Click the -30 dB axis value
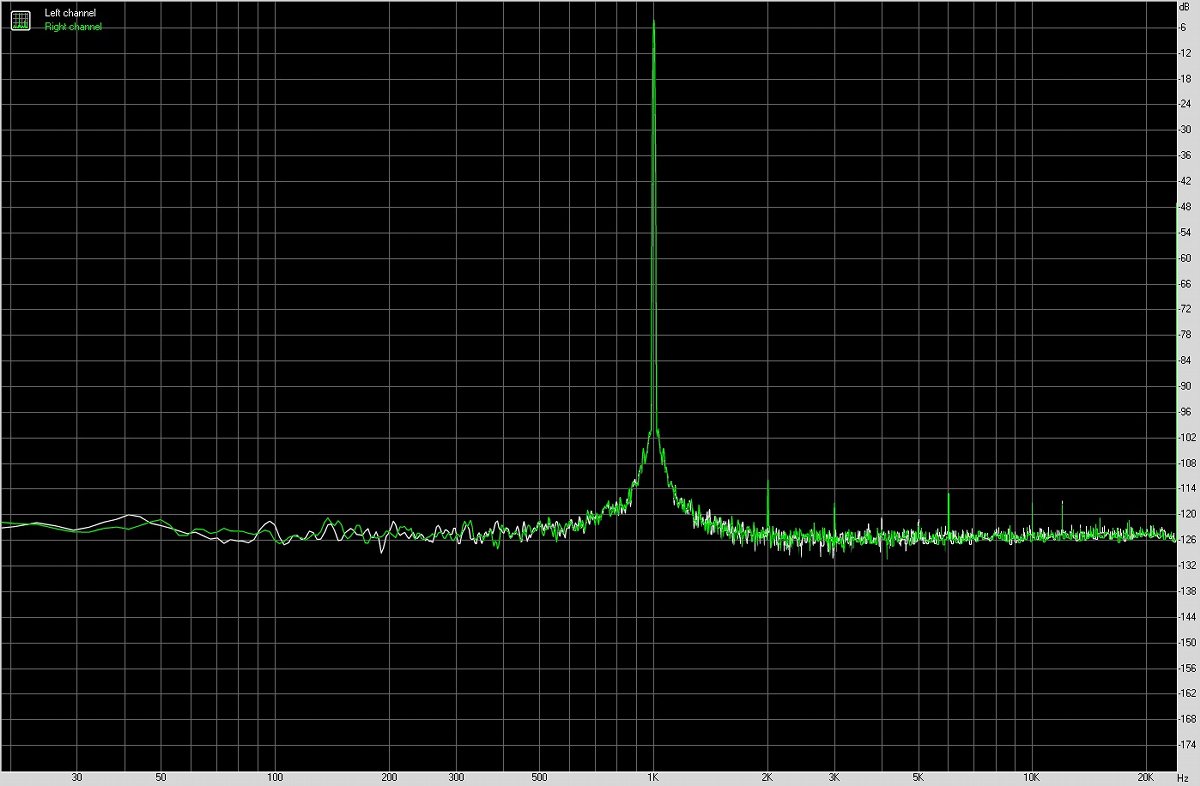Viewport: 1200px width, 786px height. [1185, 130]
